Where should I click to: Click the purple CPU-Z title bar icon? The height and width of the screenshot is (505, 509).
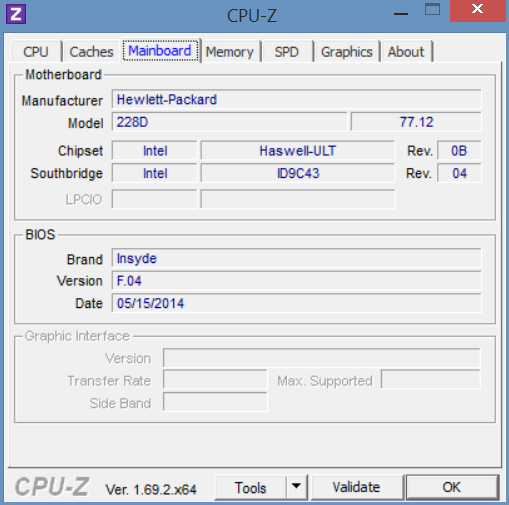coord(16,14)
